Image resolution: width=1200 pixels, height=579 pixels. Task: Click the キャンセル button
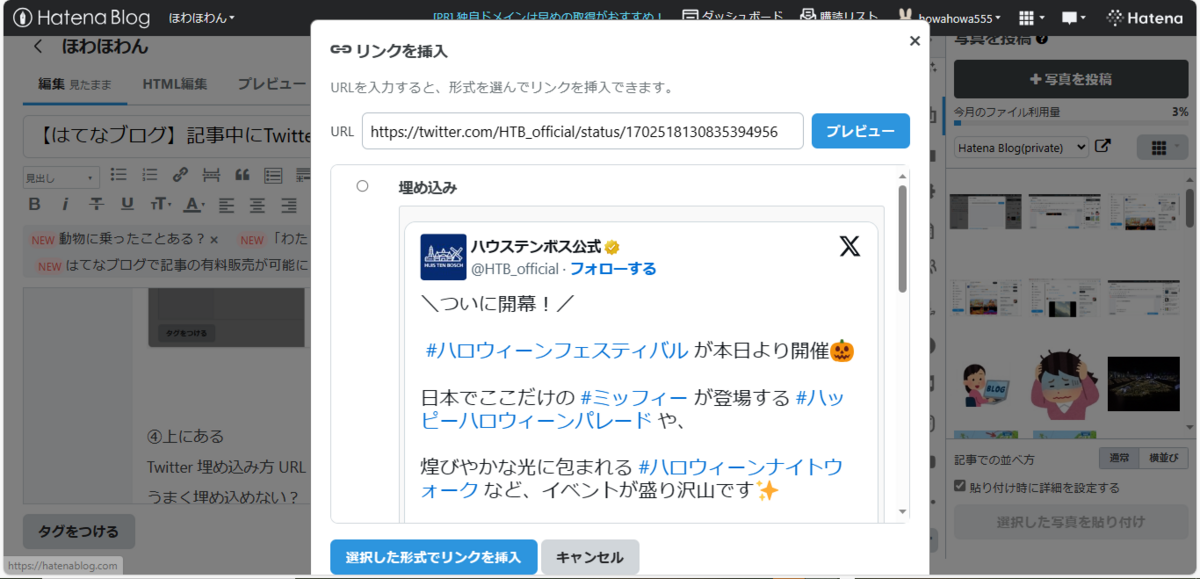pos(590,557)
